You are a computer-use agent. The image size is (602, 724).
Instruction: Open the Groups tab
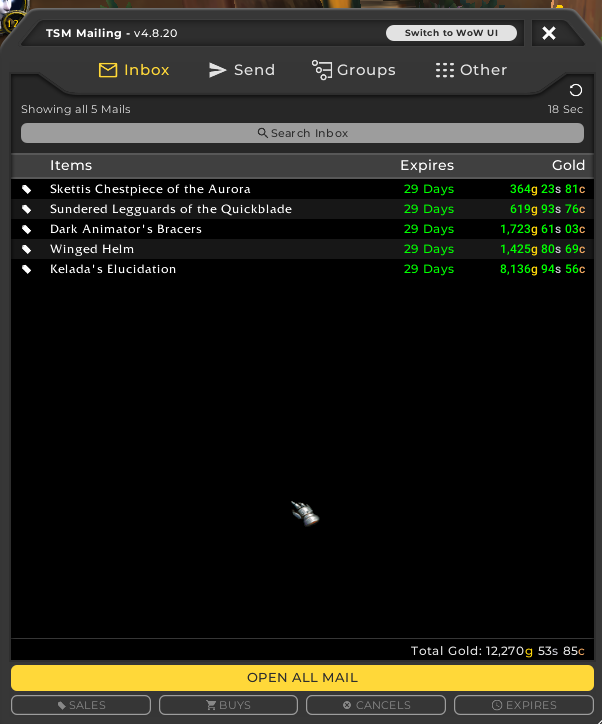tap(353, 70)
